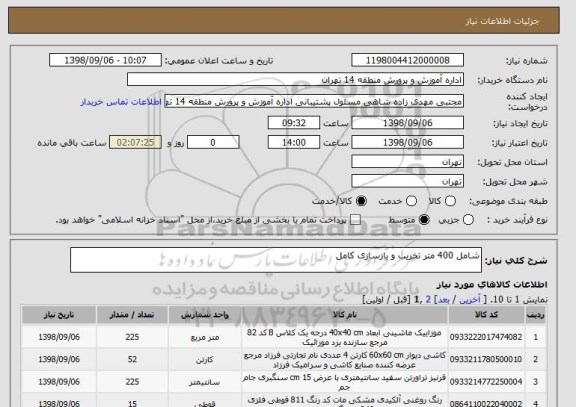This screenshot has width=576, height=407.
Task: Click the موزاییک ماشینی item name
Action: pos(345,337)
